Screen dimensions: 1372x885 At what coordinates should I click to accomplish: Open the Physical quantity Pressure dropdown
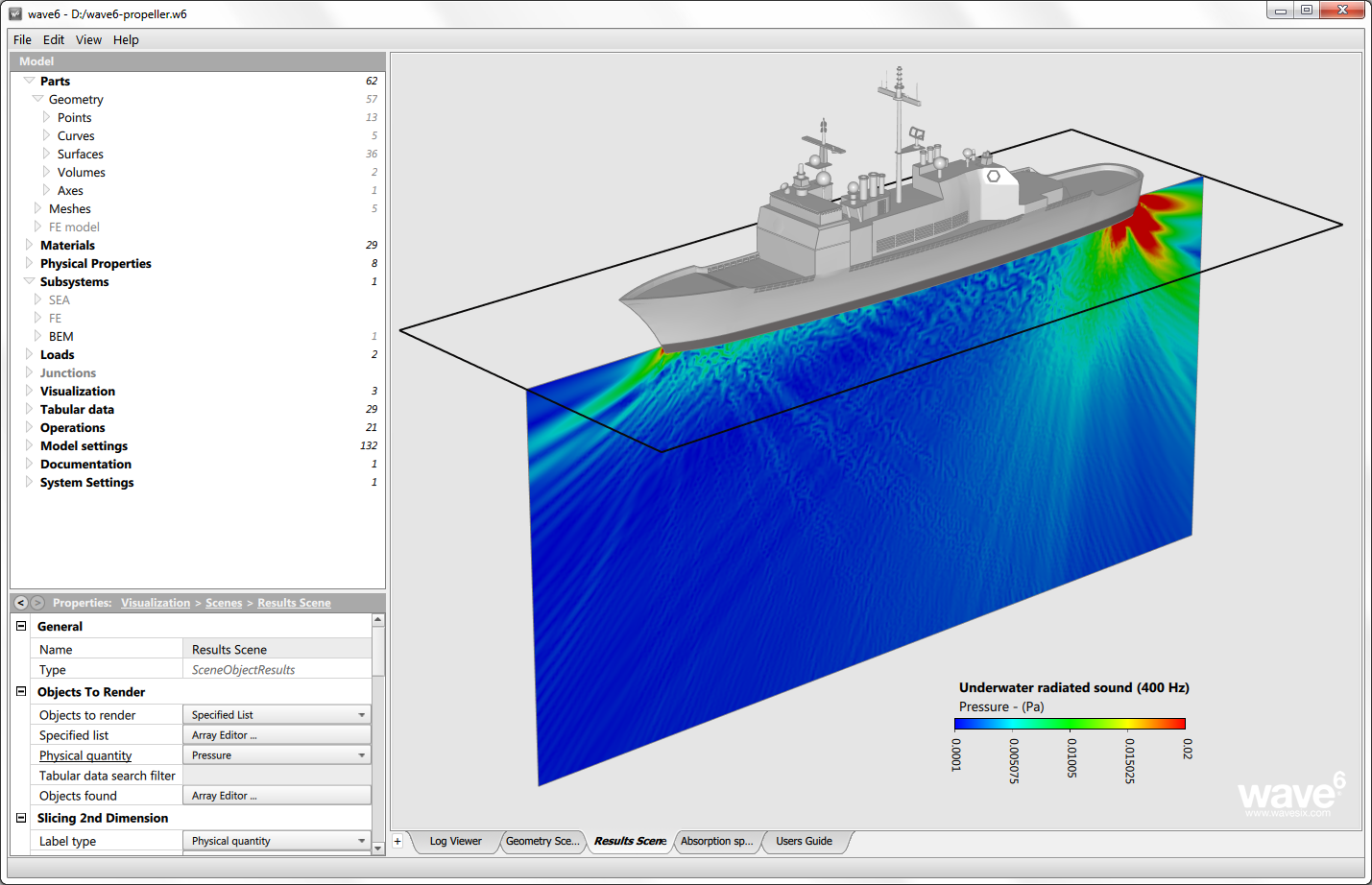pos(277,755)
